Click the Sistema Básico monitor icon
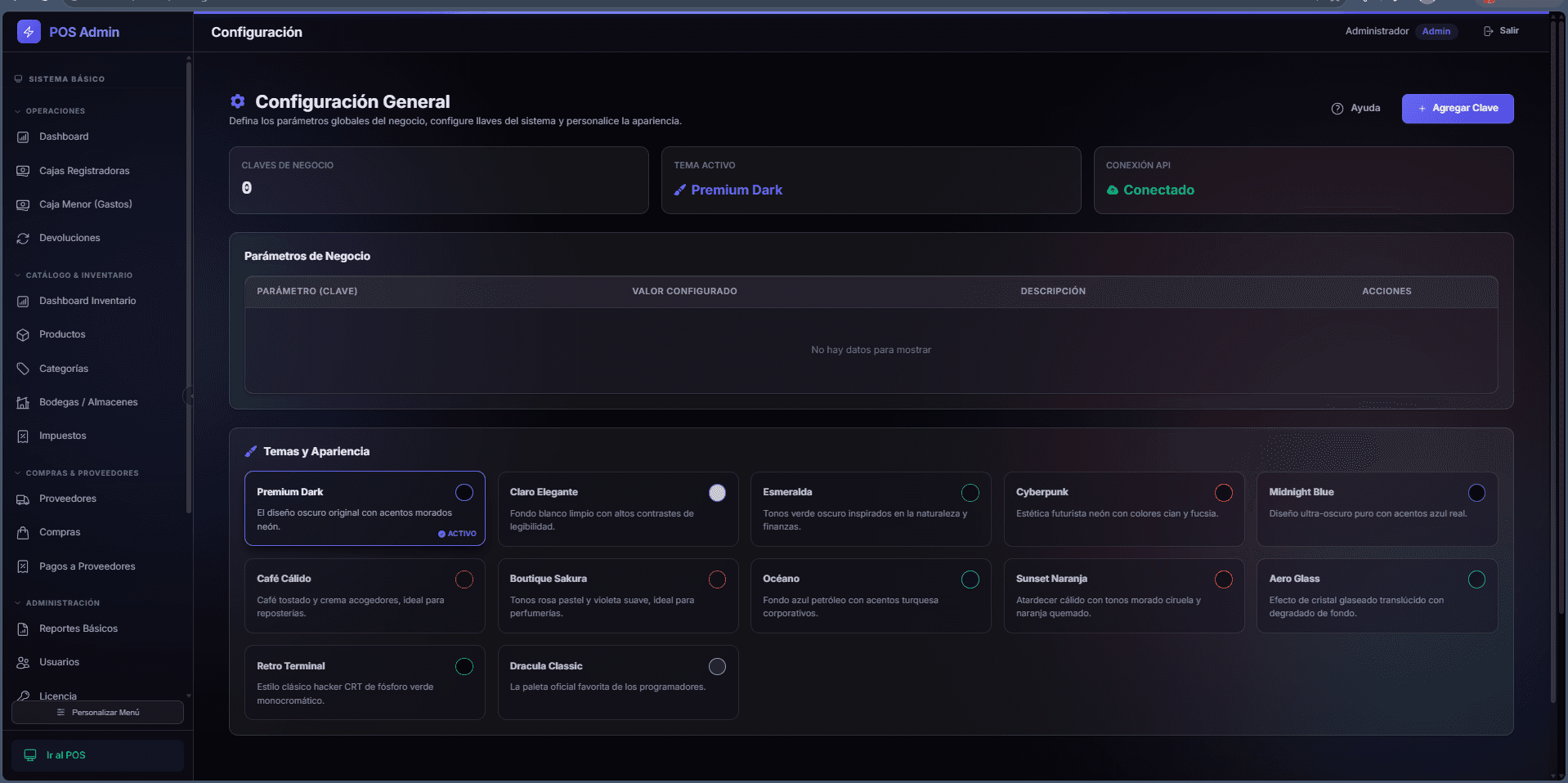Screen dimensions: 1568x783 coord(18,79)
